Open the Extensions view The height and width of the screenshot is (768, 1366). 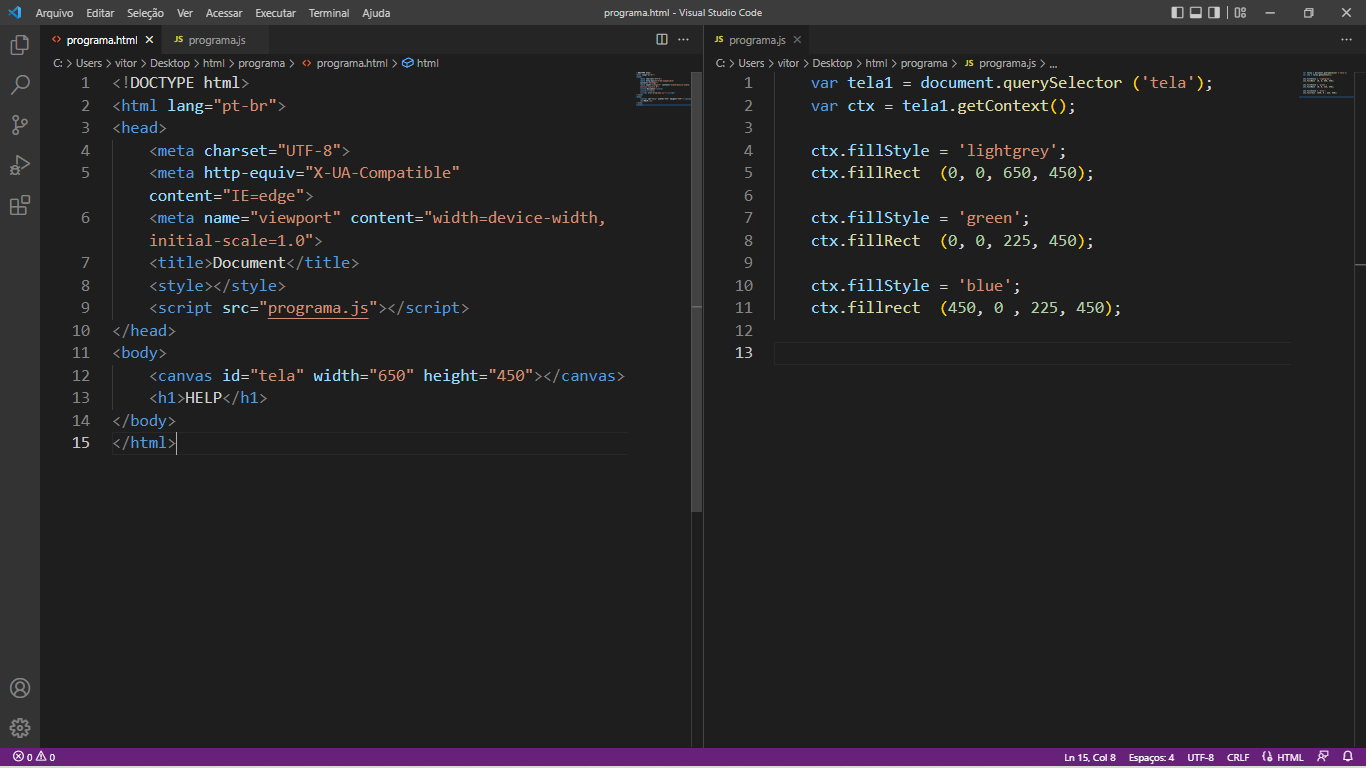click(19, 205)
